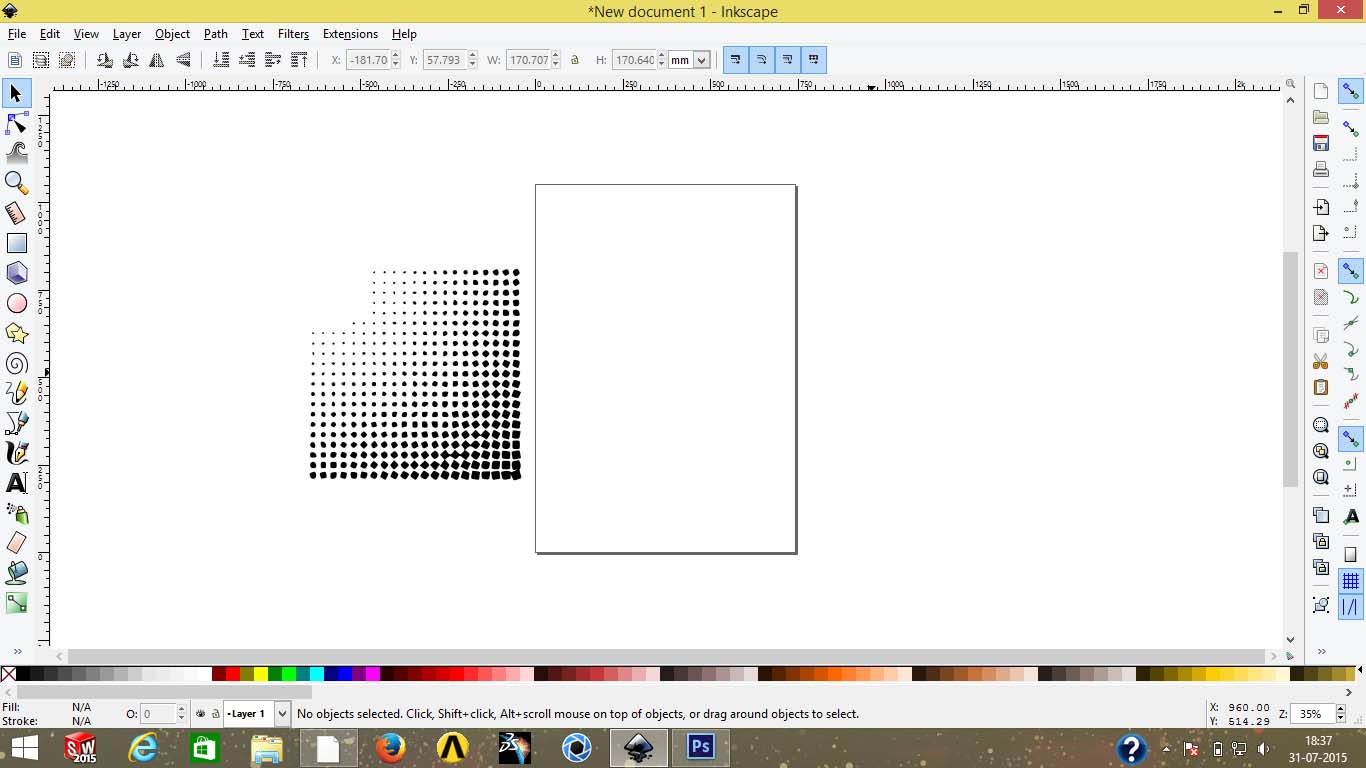Toggle move gradients with objects
The width and height of the screenshot is (1366, 768).
click(x=787, y=60)
